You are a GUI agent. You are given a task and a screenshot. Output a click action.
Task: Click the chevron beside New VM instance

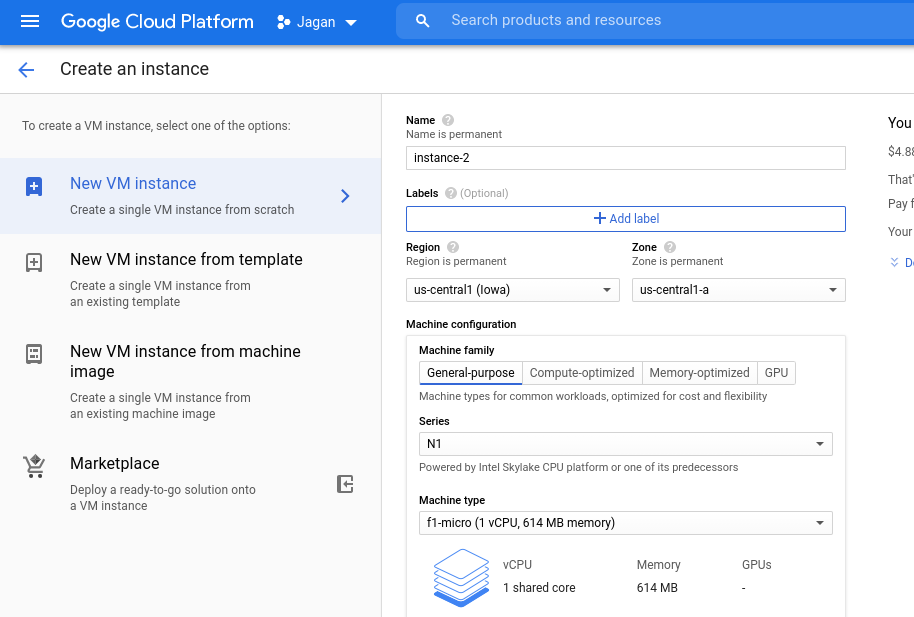pos(345,196)
